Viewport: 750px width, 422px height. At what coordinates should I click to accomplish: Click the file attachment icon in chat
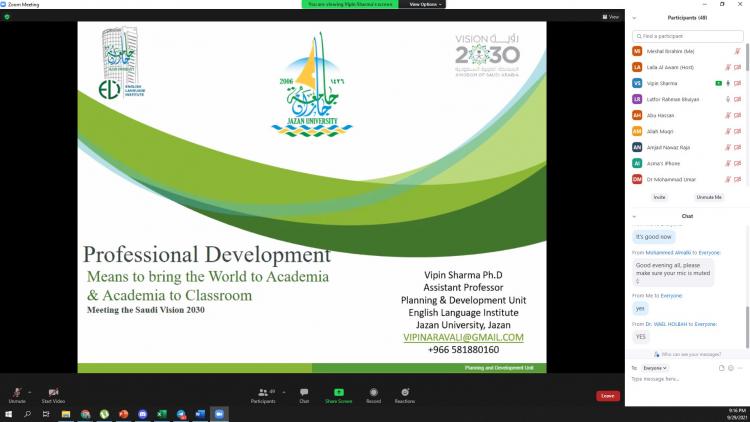(x=720, y=368)
